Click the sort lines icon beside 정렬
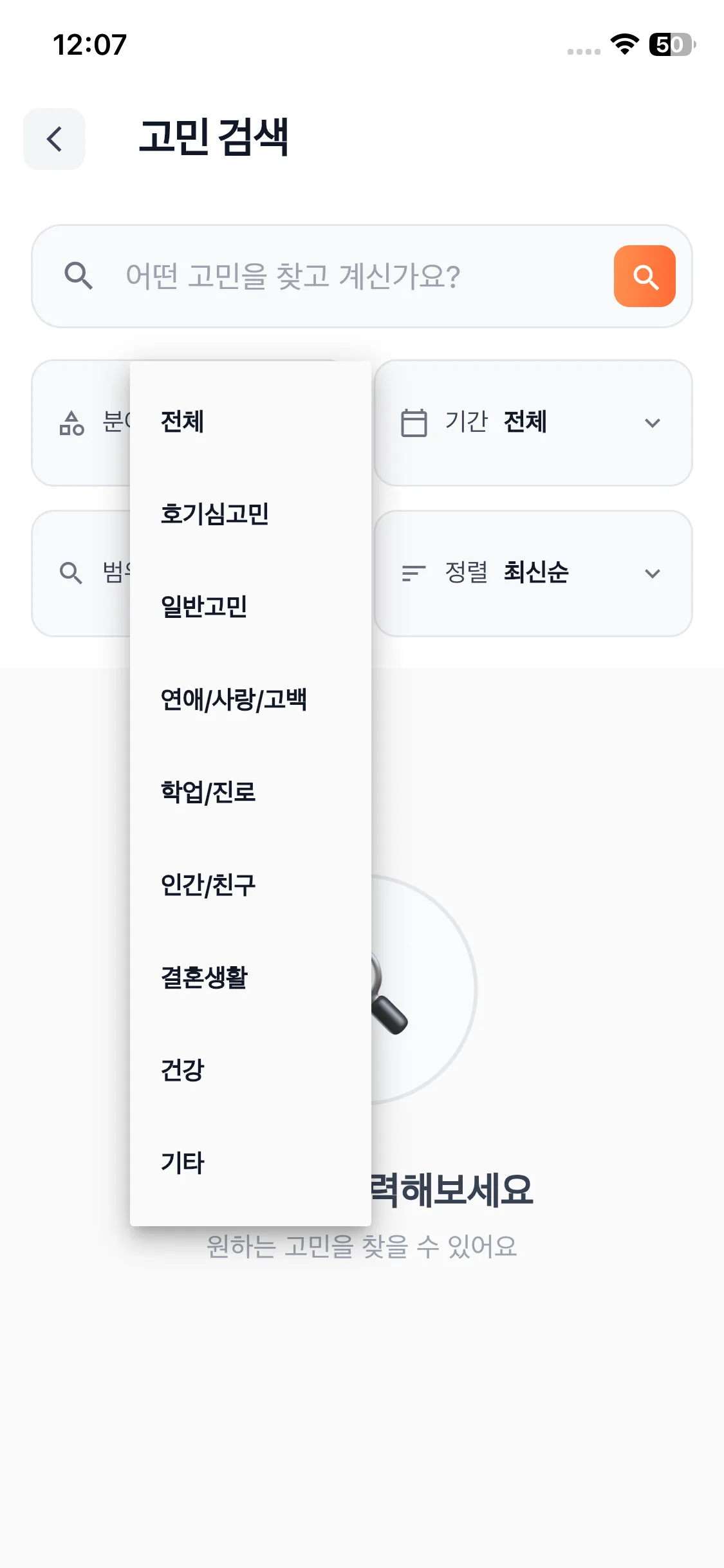The width and height of the screenshot is (724, 1568). (414, 573)
